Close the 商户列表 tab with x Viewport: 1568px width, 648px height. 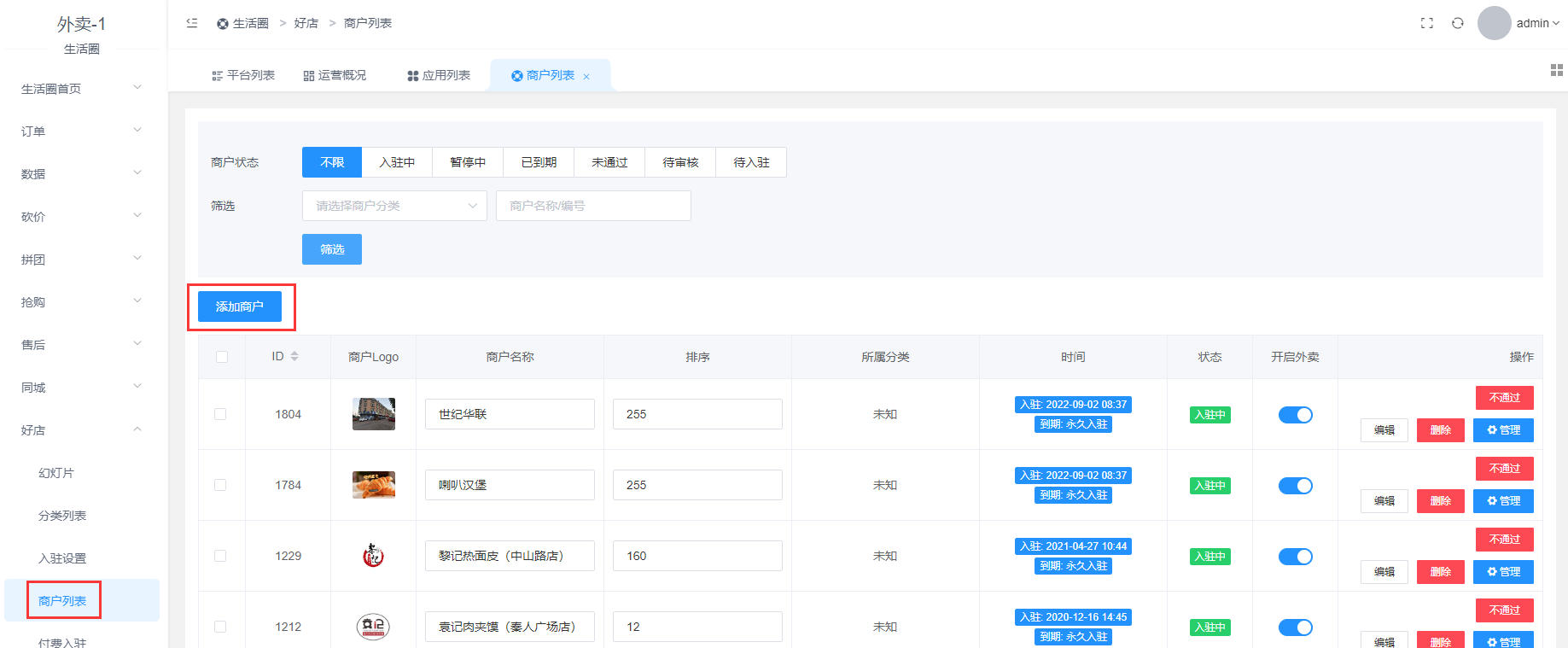coord(586,77)
